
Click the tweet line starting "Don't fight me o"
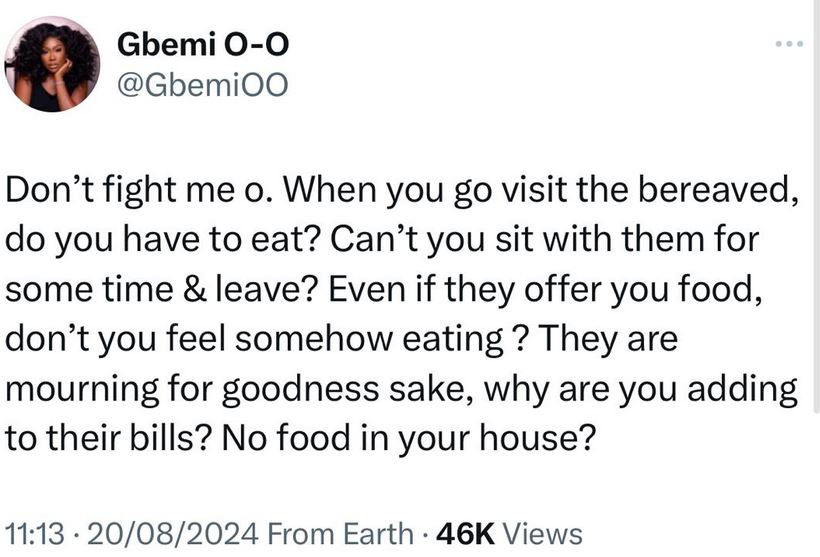[x=402, y=190]
